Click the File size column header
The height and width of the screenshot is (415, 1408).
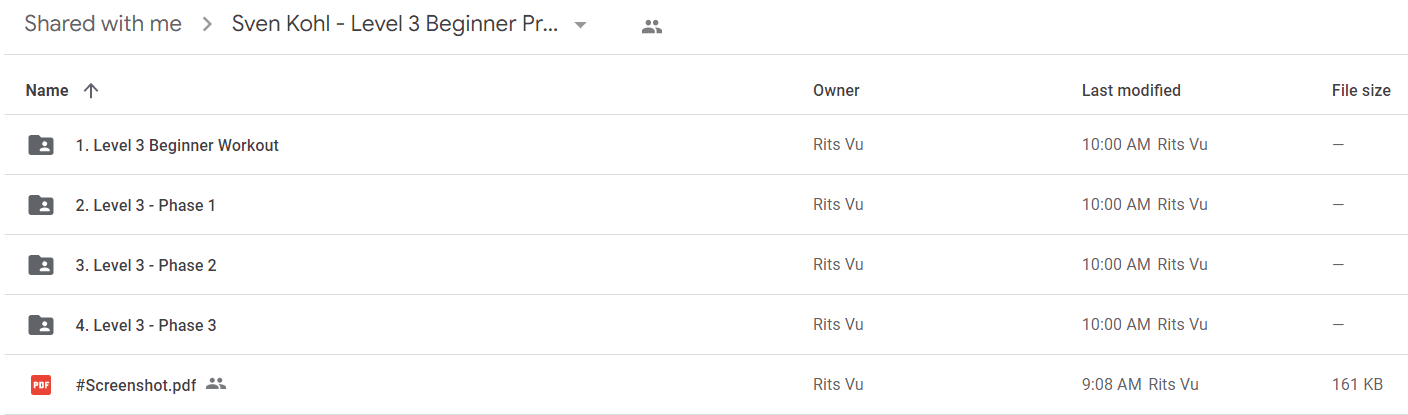click(1361, 90)
